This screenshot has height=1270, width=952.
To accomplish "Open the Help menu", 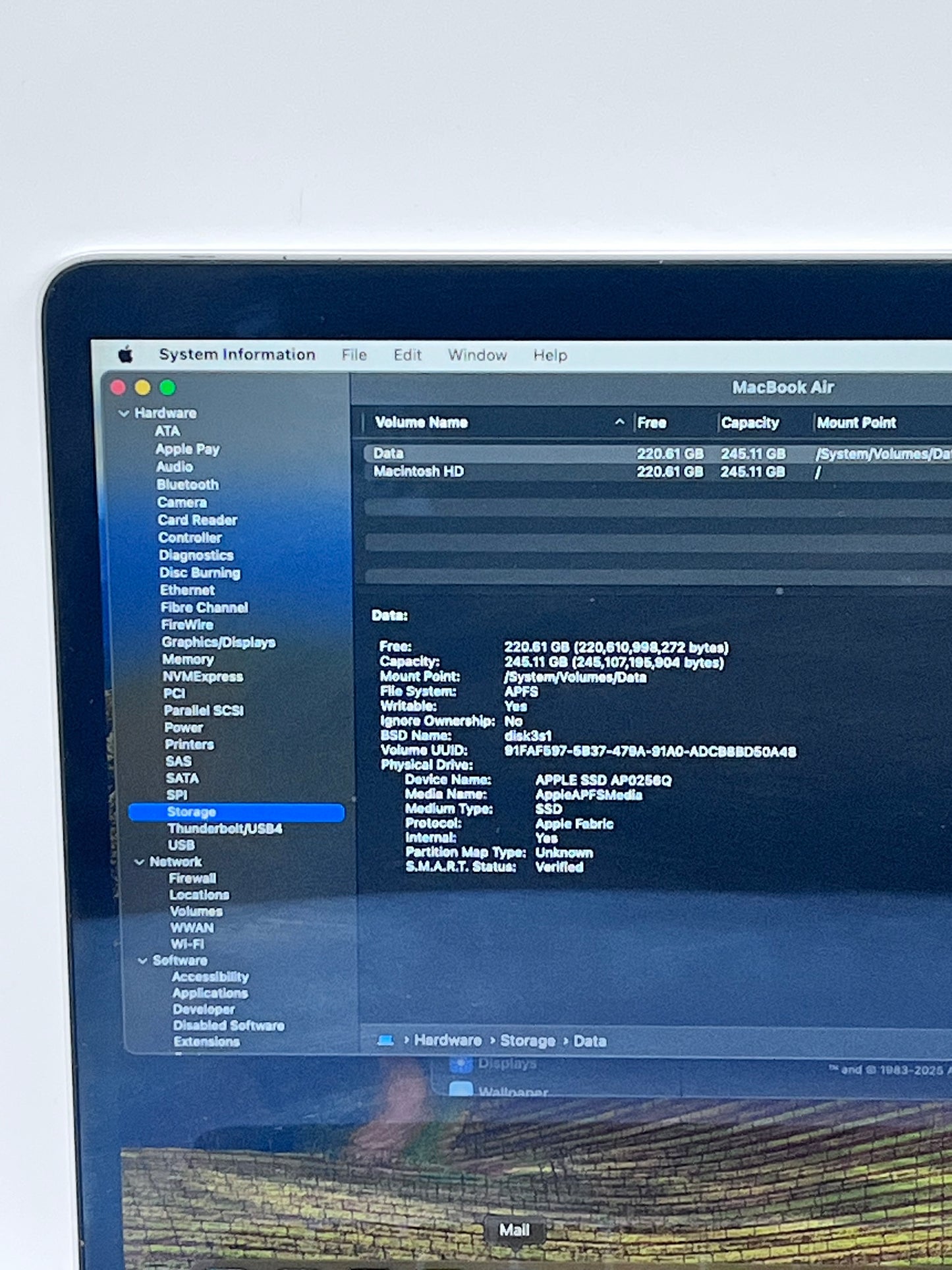I will point(550,355).
